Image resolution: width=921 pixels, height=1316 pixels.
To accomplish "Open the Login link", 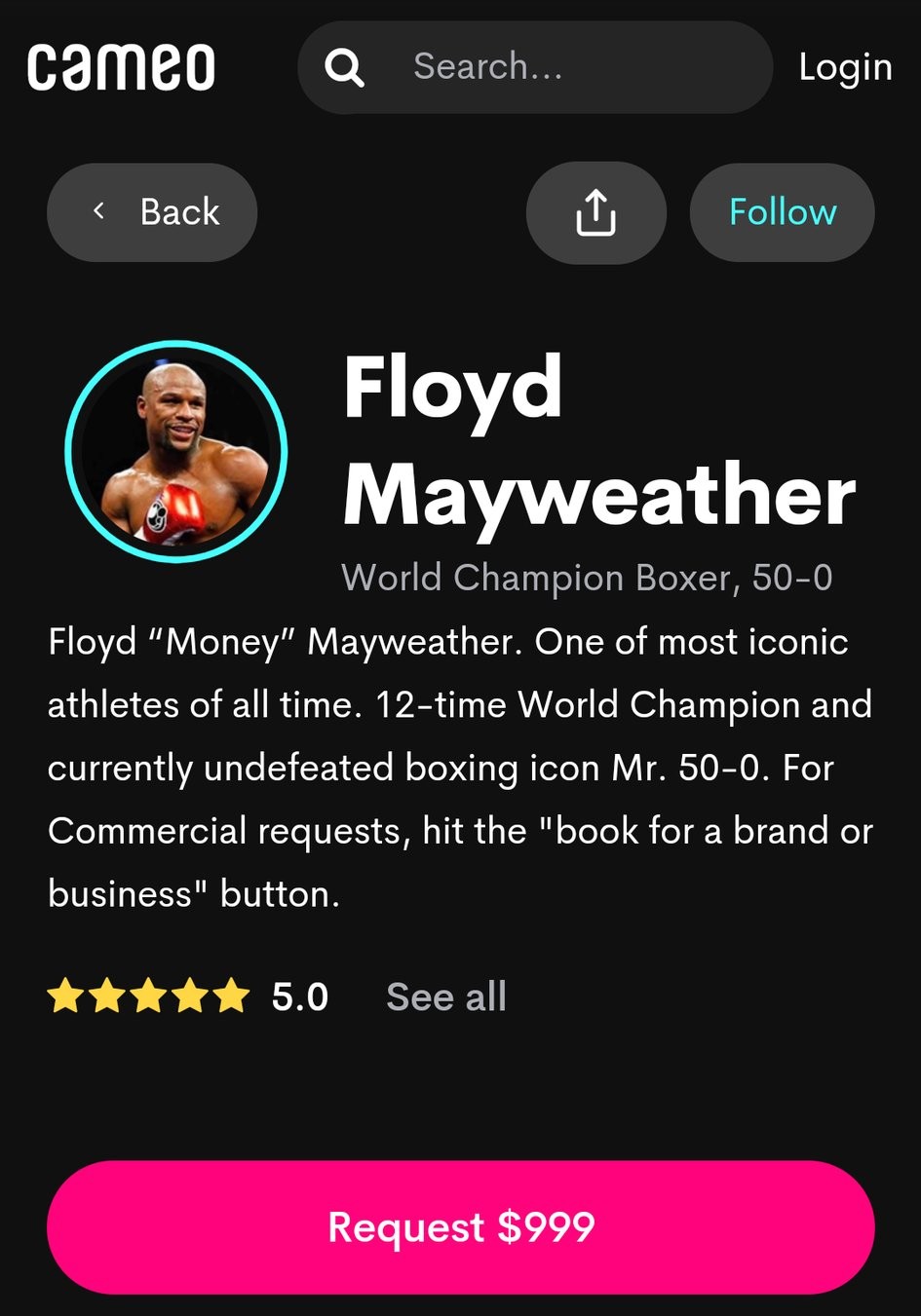I will [x=845, y=67].
